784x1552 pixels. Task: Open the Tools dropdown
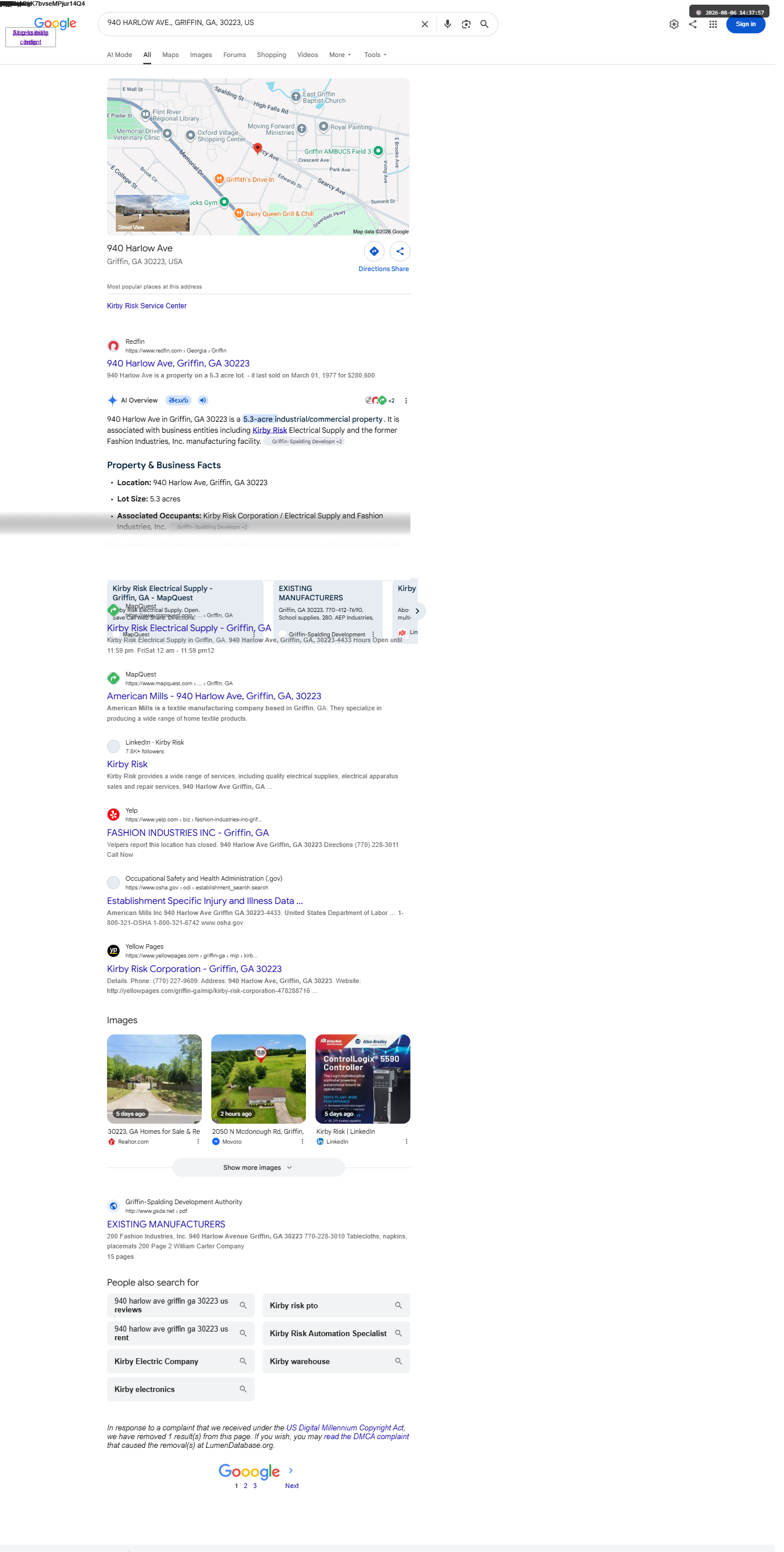click(x=375, y=55)
